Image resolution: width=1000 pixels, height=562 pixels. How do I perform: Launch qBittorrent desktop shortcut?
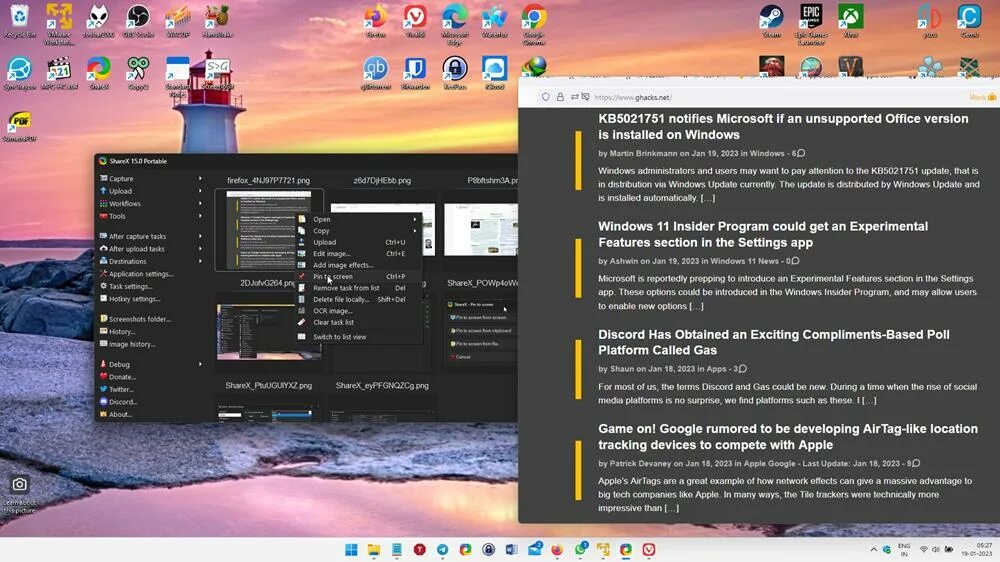[376, 73]
